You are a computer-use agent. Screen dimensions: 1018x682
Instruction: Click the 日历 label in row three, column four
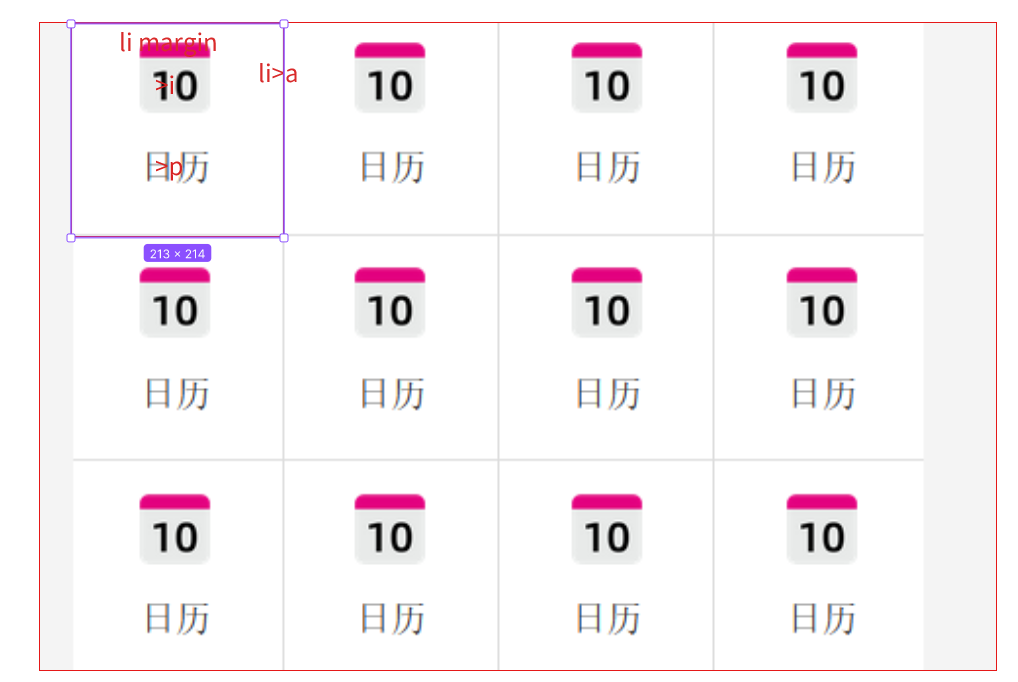[x=823, y=618]
